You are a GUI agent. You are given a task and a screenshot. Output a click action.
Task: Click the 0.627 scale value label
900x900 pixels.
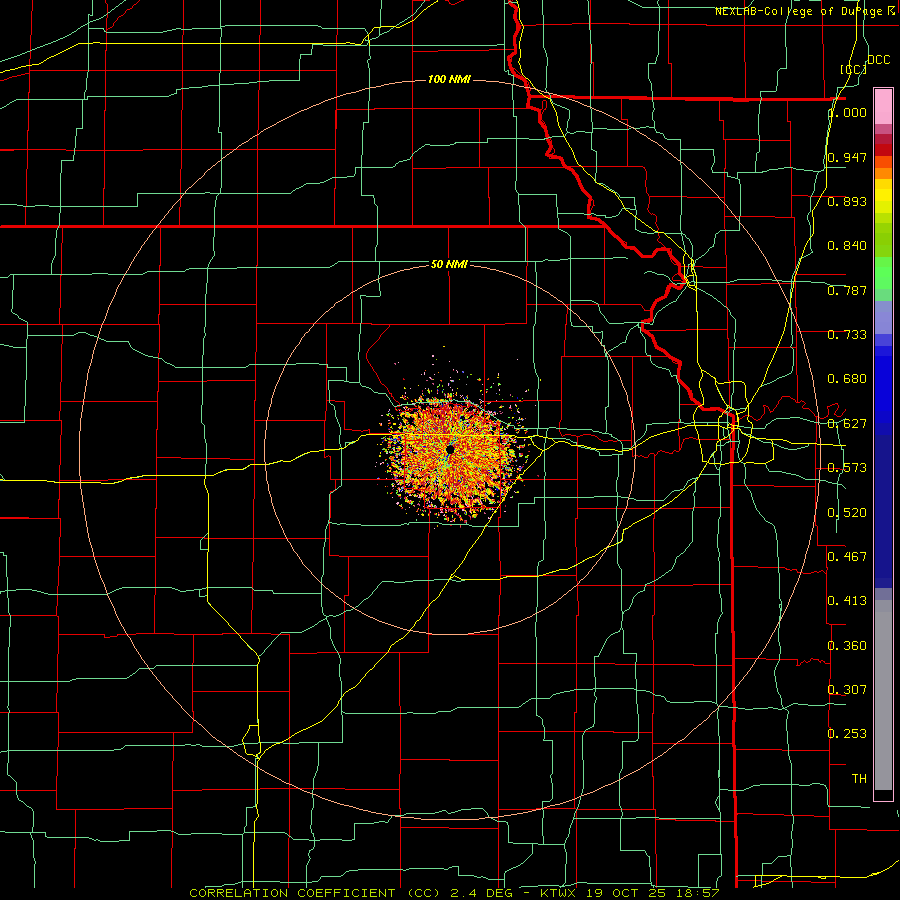pyautogui.click(x=848, y=424)
